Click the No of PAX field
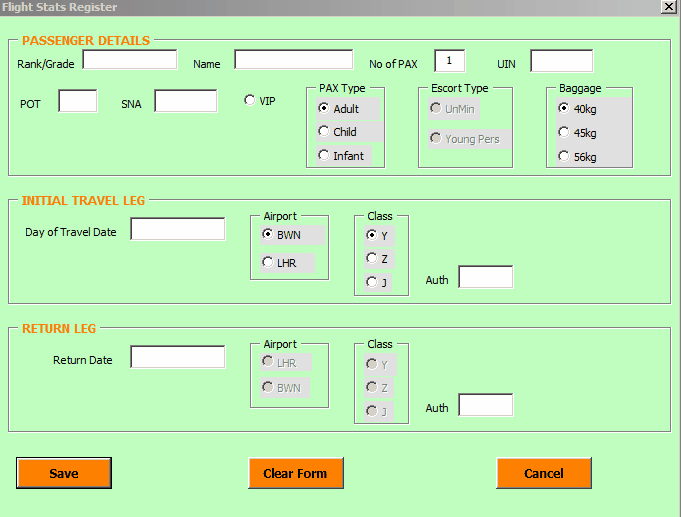 (x=450, y=60)
